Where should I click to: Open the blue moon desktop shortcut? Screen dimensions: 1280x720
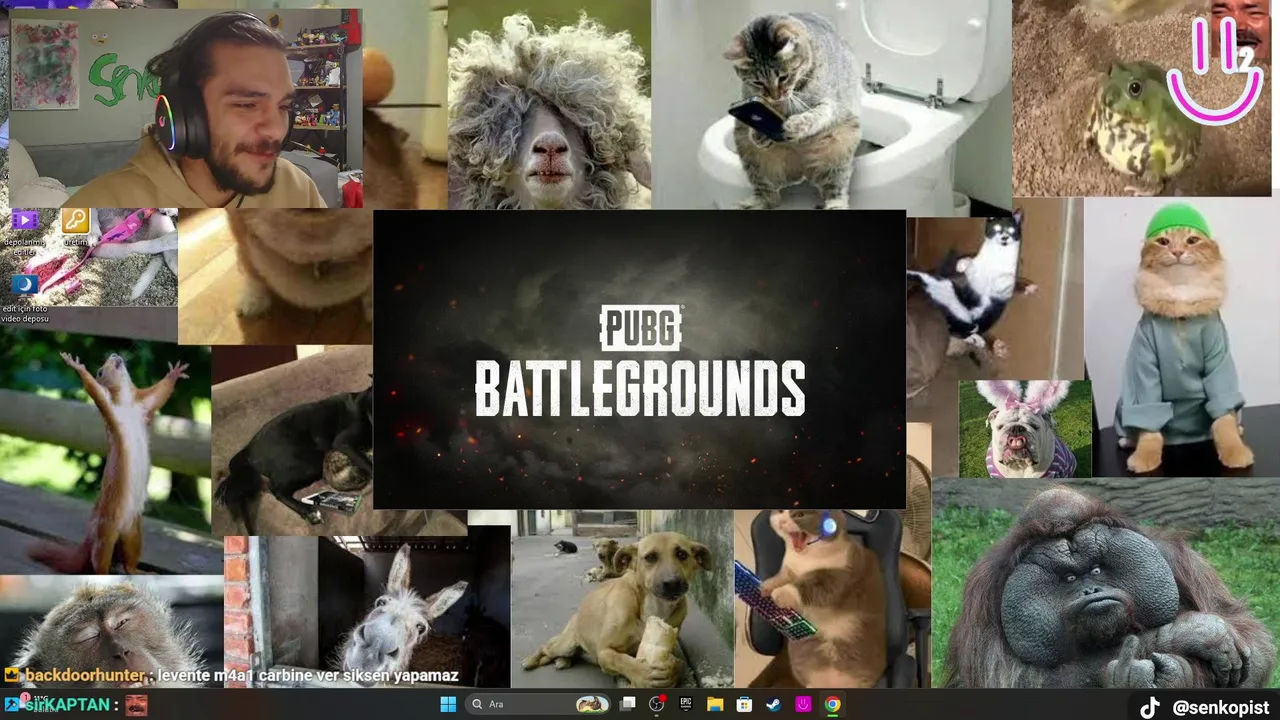[24, 298]
